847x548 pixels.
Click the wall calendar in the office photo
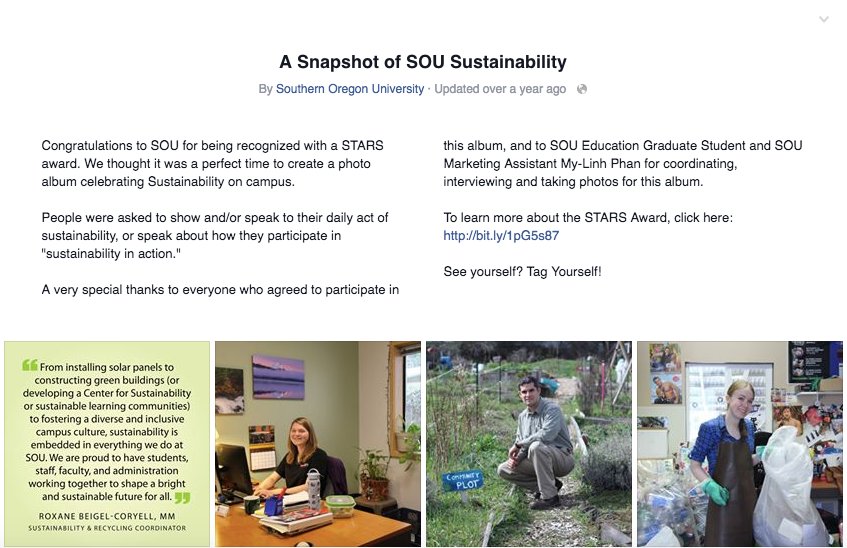(263, 448)
